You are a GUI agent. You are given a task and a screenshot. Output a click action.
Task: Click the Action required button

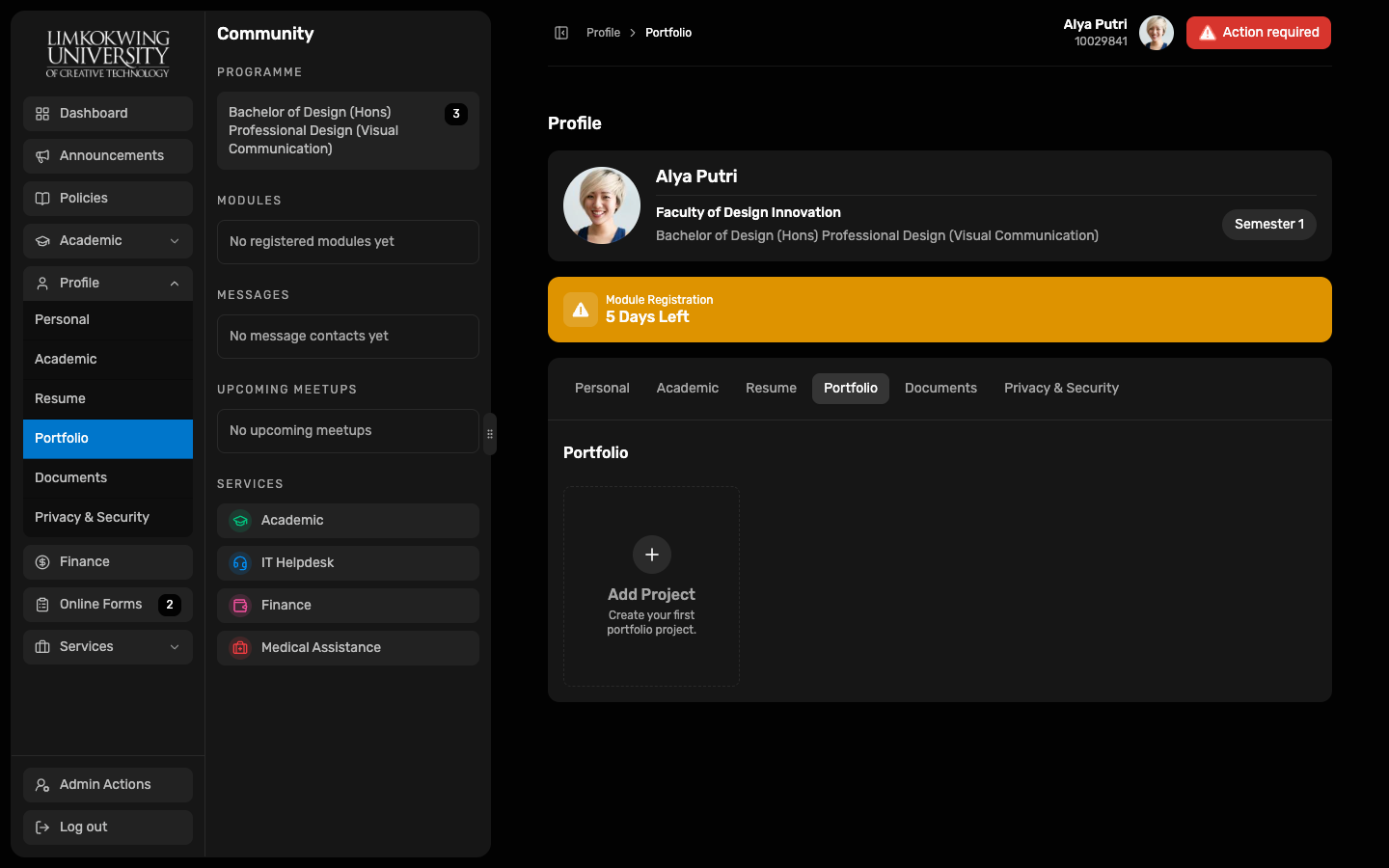(1259, 33)
